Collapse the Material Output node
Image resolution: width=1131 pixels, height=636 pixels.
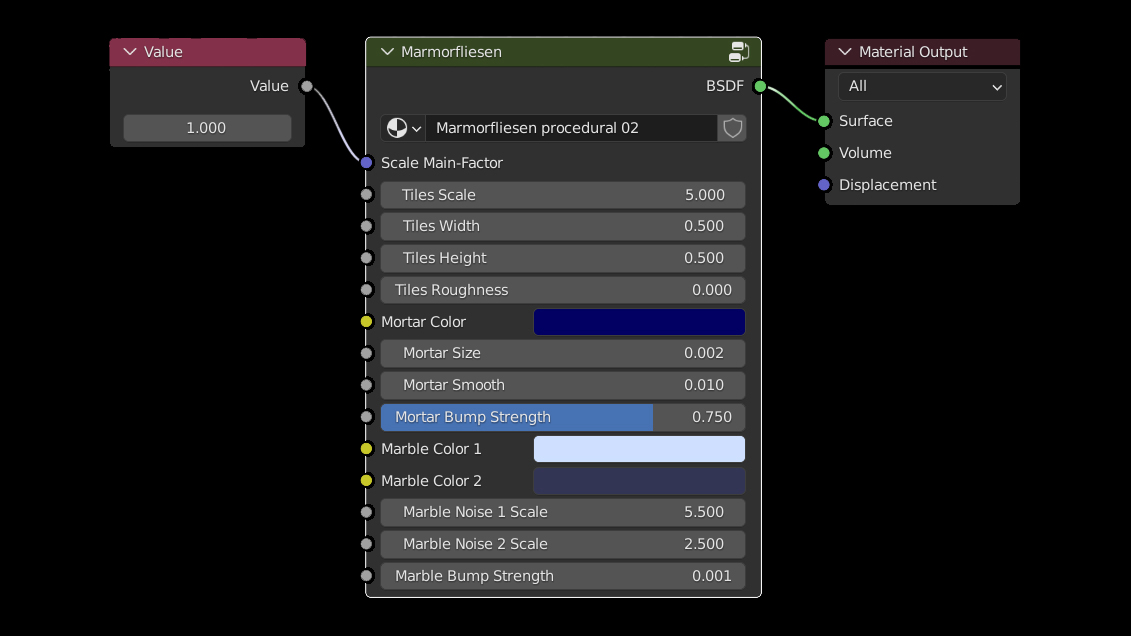click(845, 52)
